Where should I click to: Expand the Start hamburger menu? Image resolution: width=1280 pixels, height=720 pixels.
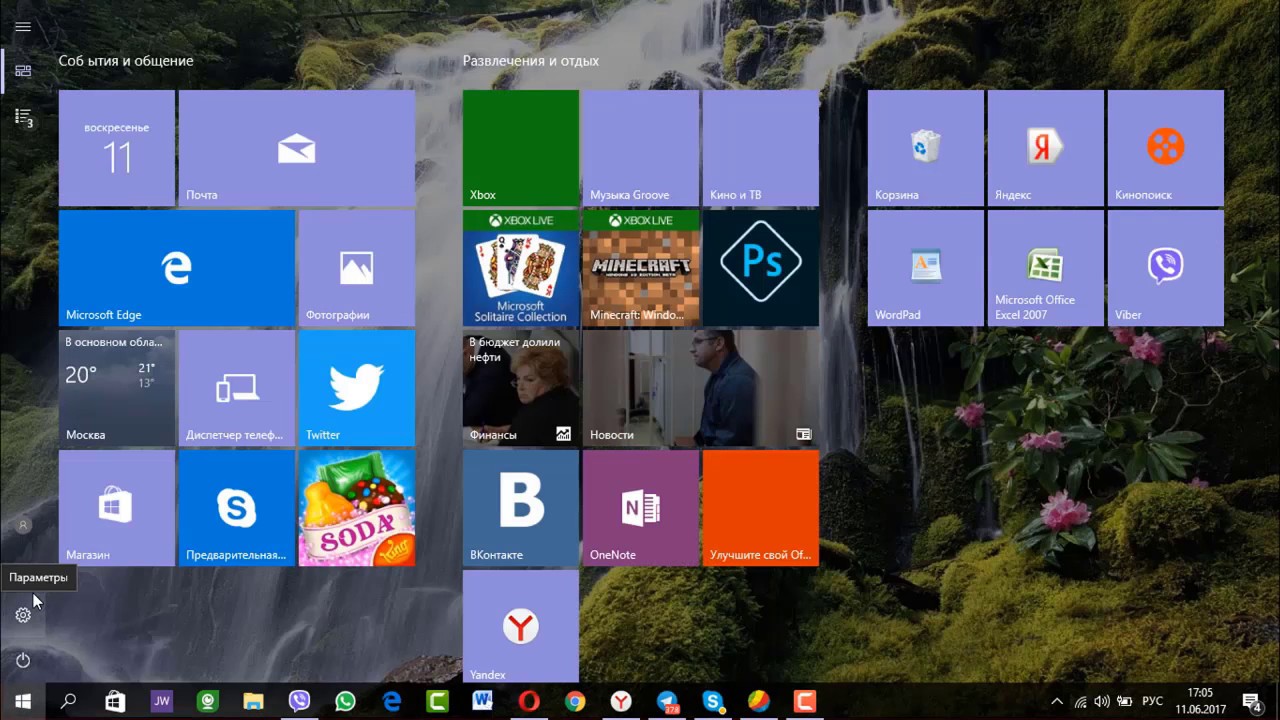click(23, 27)
